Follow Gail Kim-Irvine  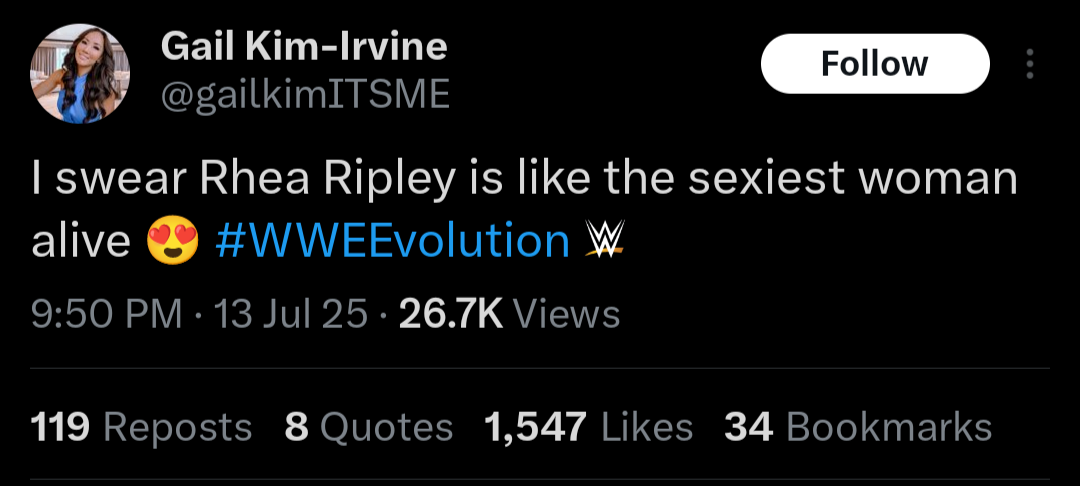coord(875,63)
